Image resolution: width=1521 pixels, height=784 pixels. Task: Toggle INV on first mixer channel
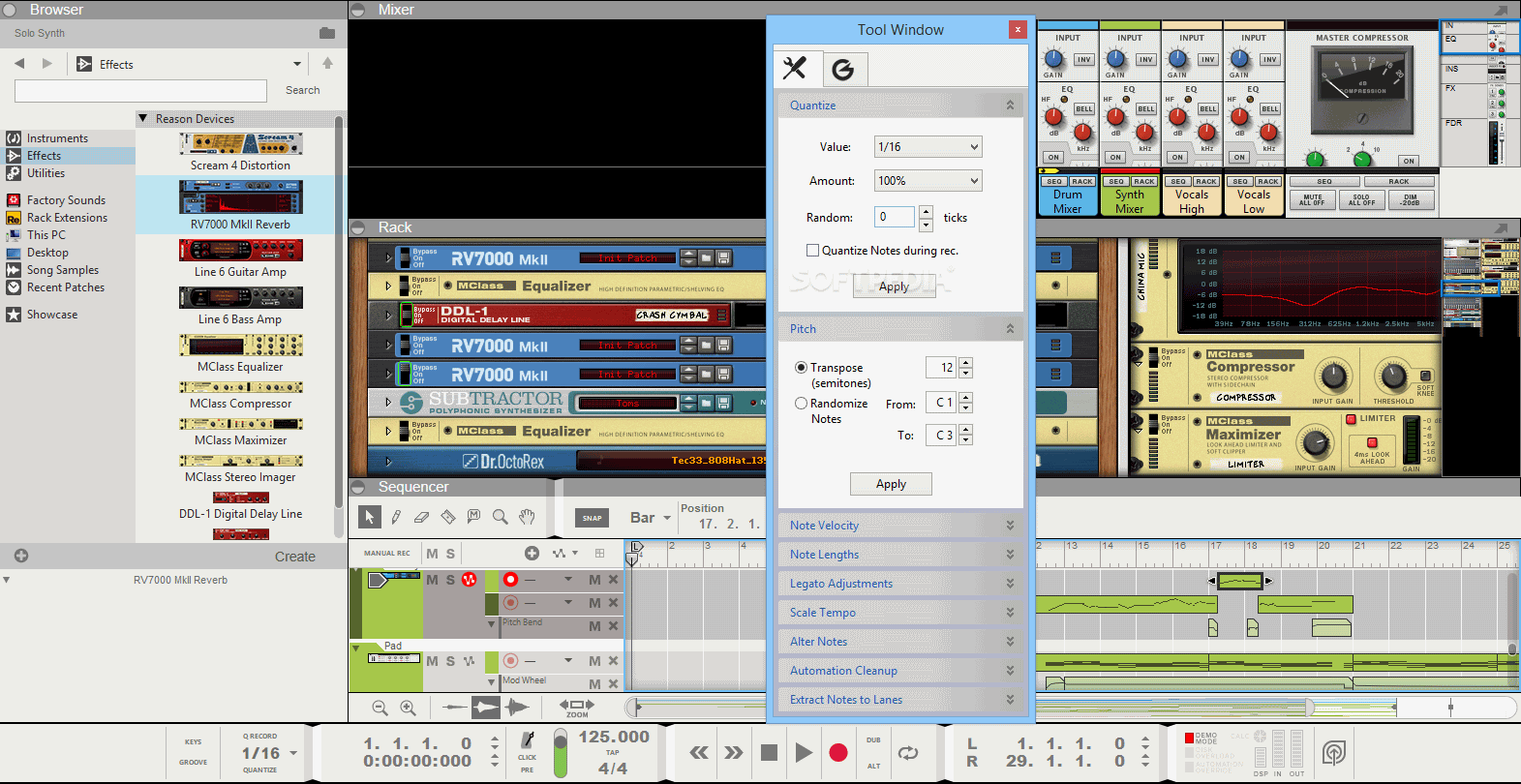[x=1083, y=60]
